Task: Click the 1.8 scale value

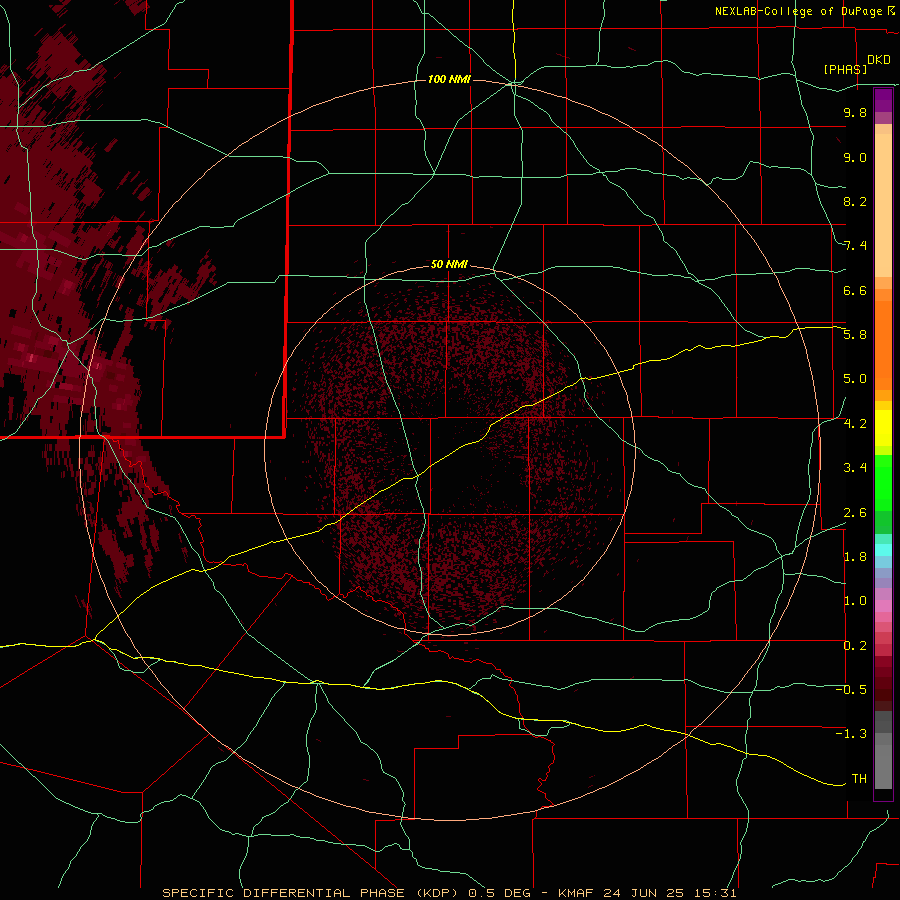Action: point(855,557)
